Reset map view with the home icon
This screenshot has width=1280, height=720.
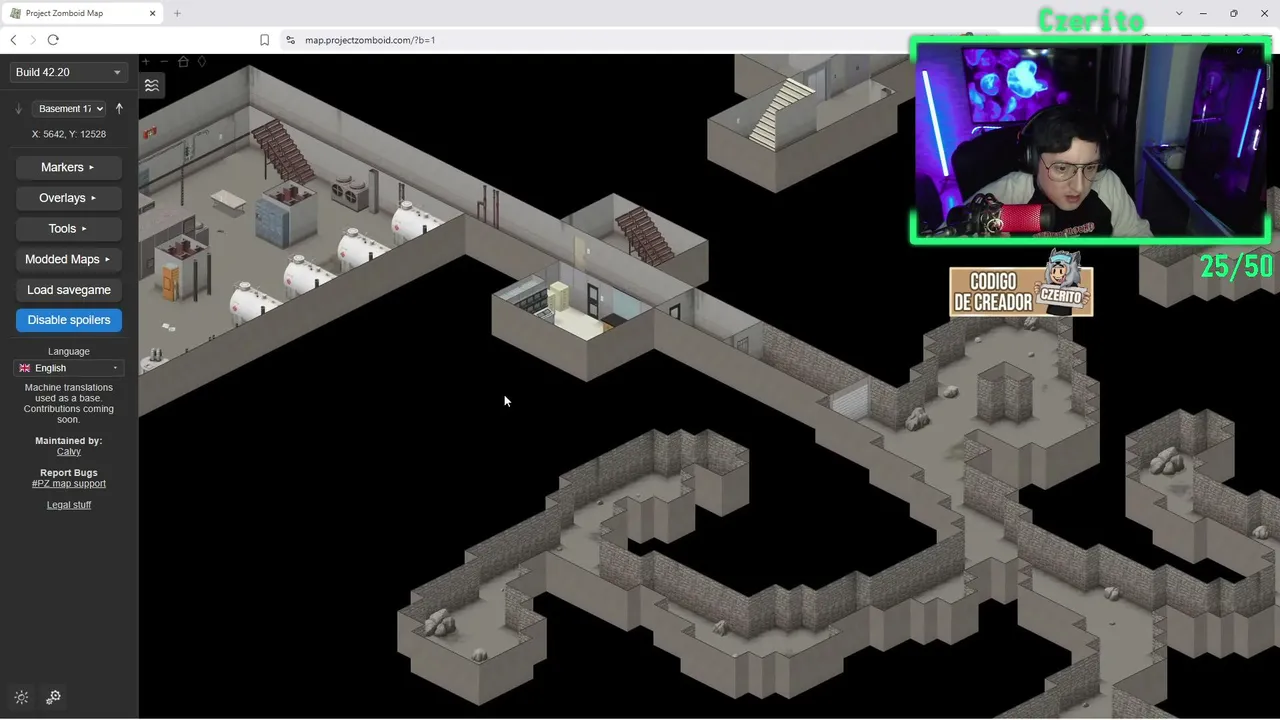(183, 62)
